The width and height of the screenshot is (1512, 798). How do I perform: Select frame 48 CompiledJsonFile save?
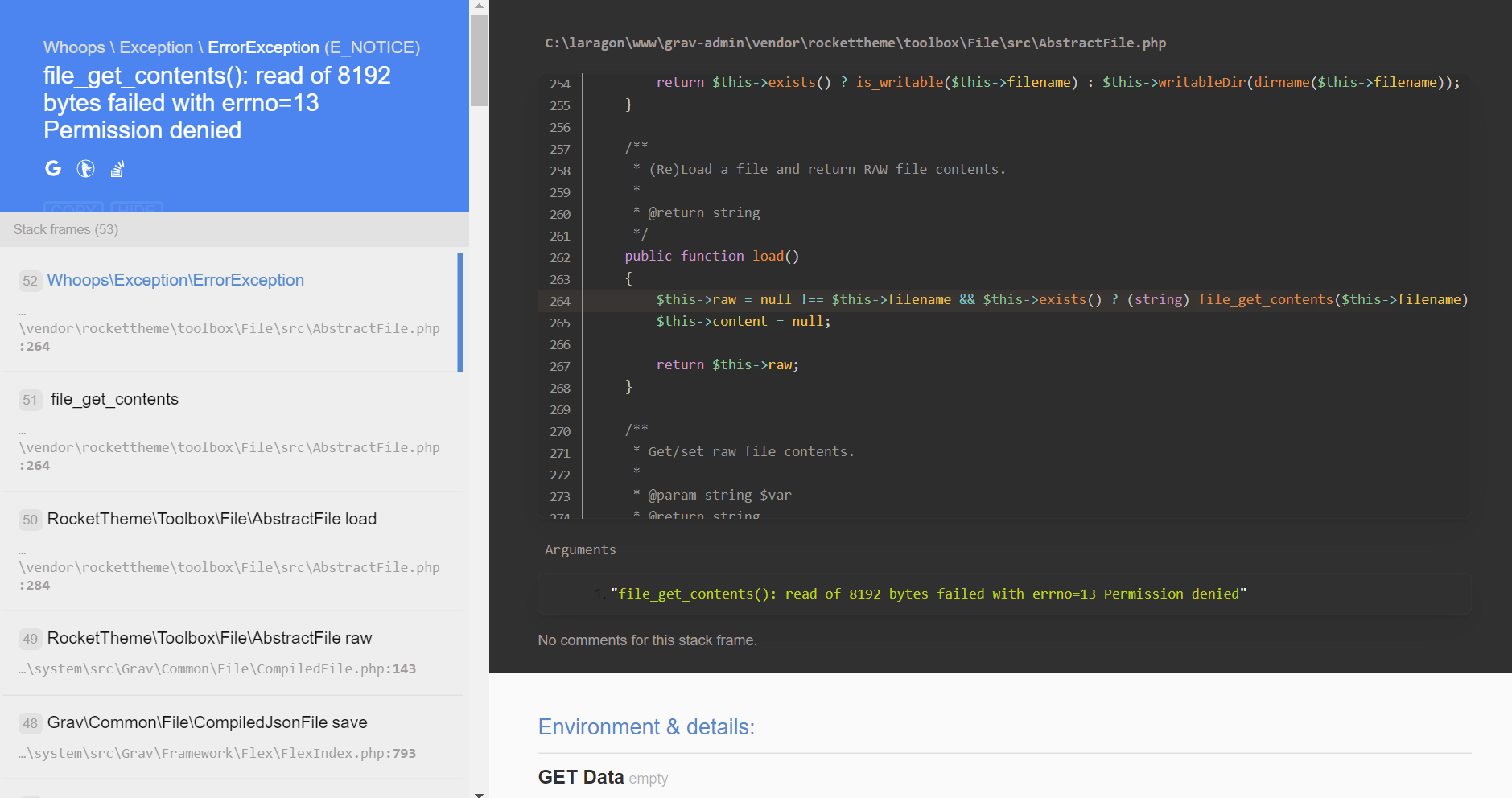pyautogui.click(x=233, y=738)
